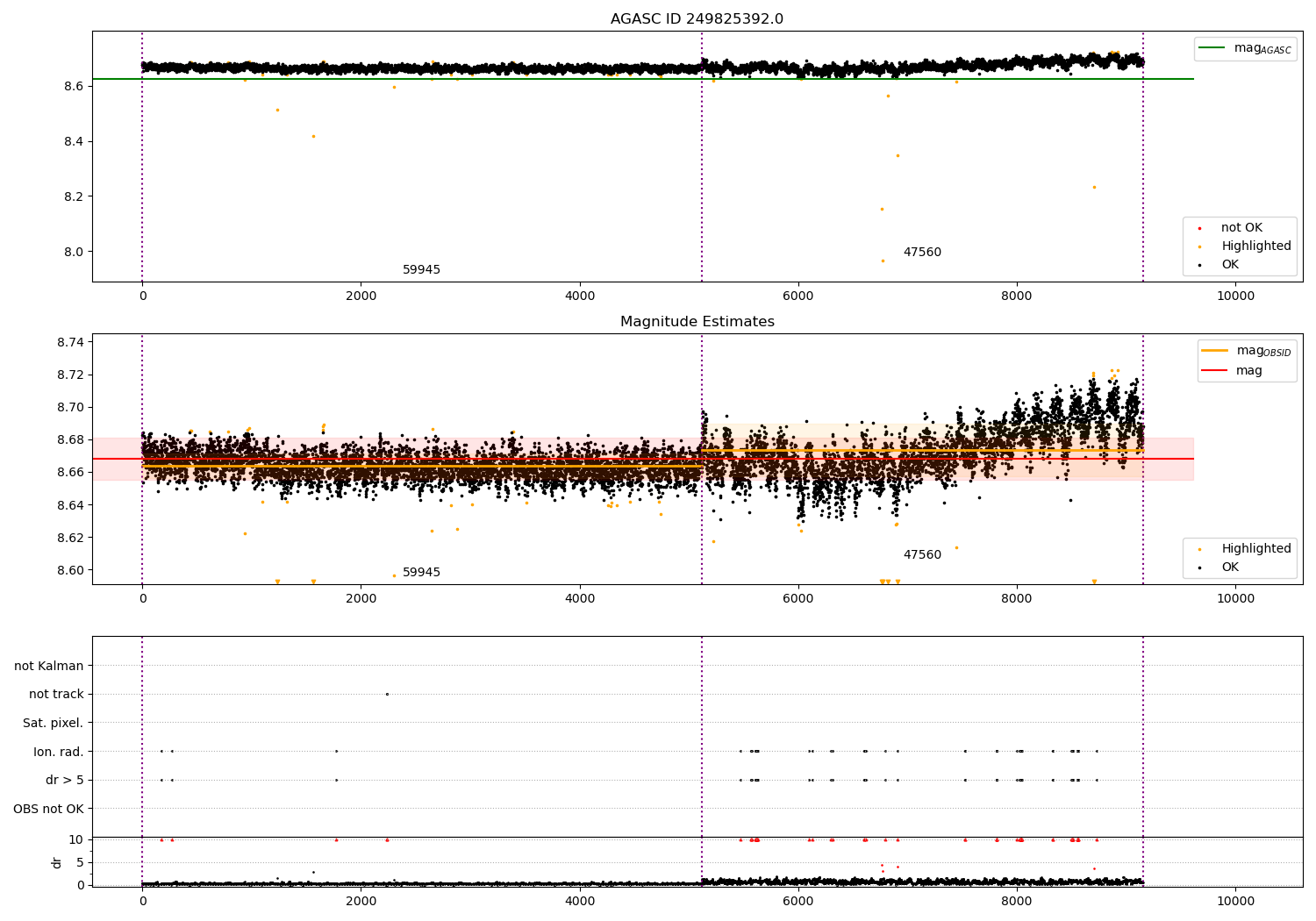Viewport: 1316px width, 921px height.
Task: Click the 8.2 y-axis tick in top panel
Action: tap(73, 196)
